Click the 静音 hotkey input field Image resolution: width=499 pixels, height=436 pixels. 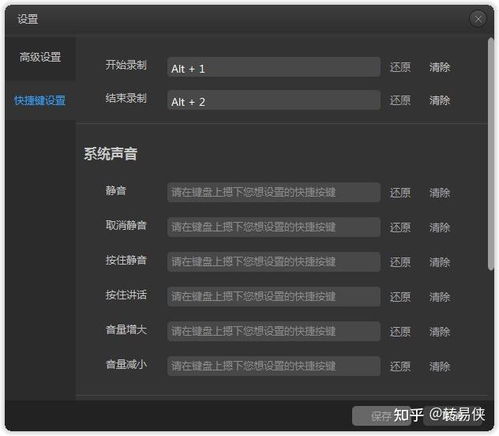(x=274, y=192)
